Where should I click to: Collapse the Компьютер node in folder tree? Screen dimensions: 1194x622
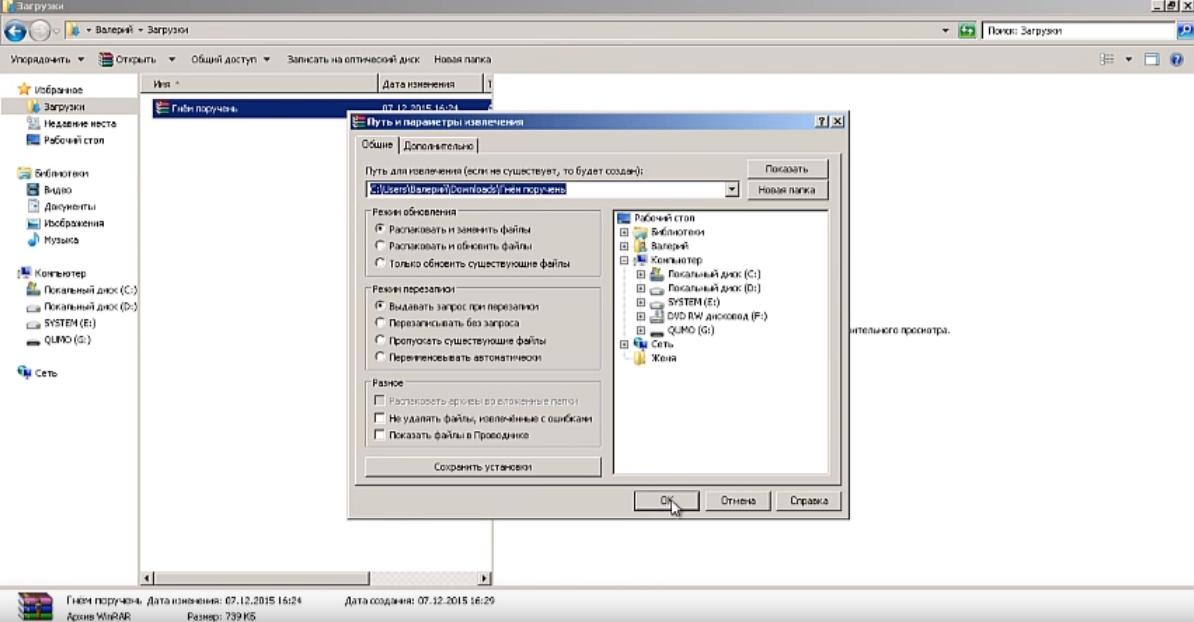[x=624, y=260]
